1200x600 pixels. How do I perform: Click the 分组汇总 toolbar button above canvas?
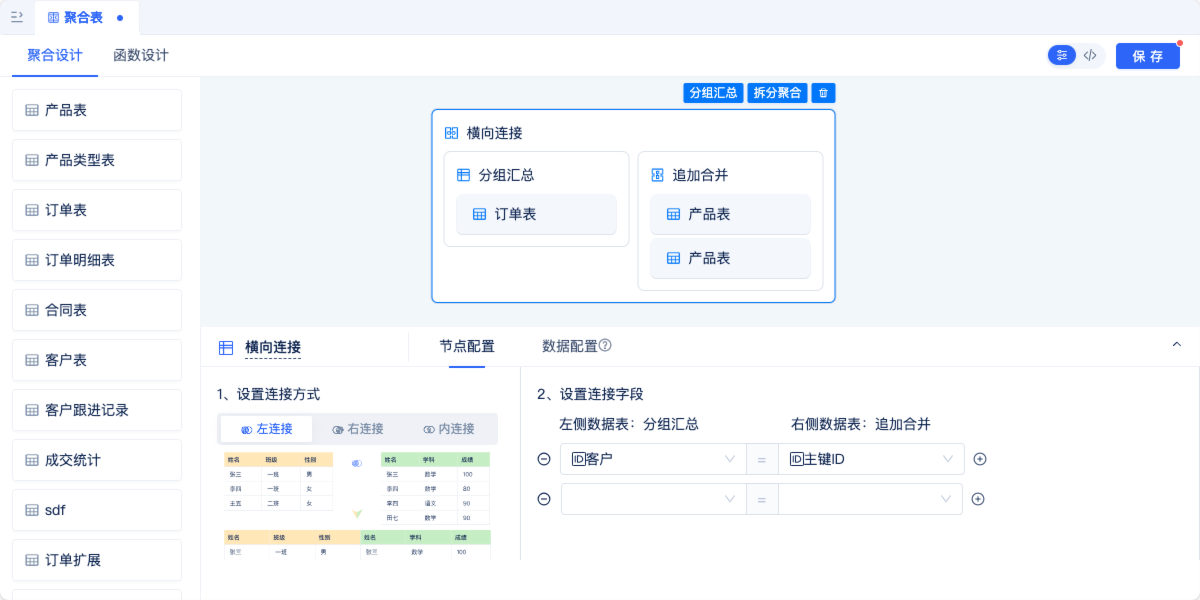point(714,93)
